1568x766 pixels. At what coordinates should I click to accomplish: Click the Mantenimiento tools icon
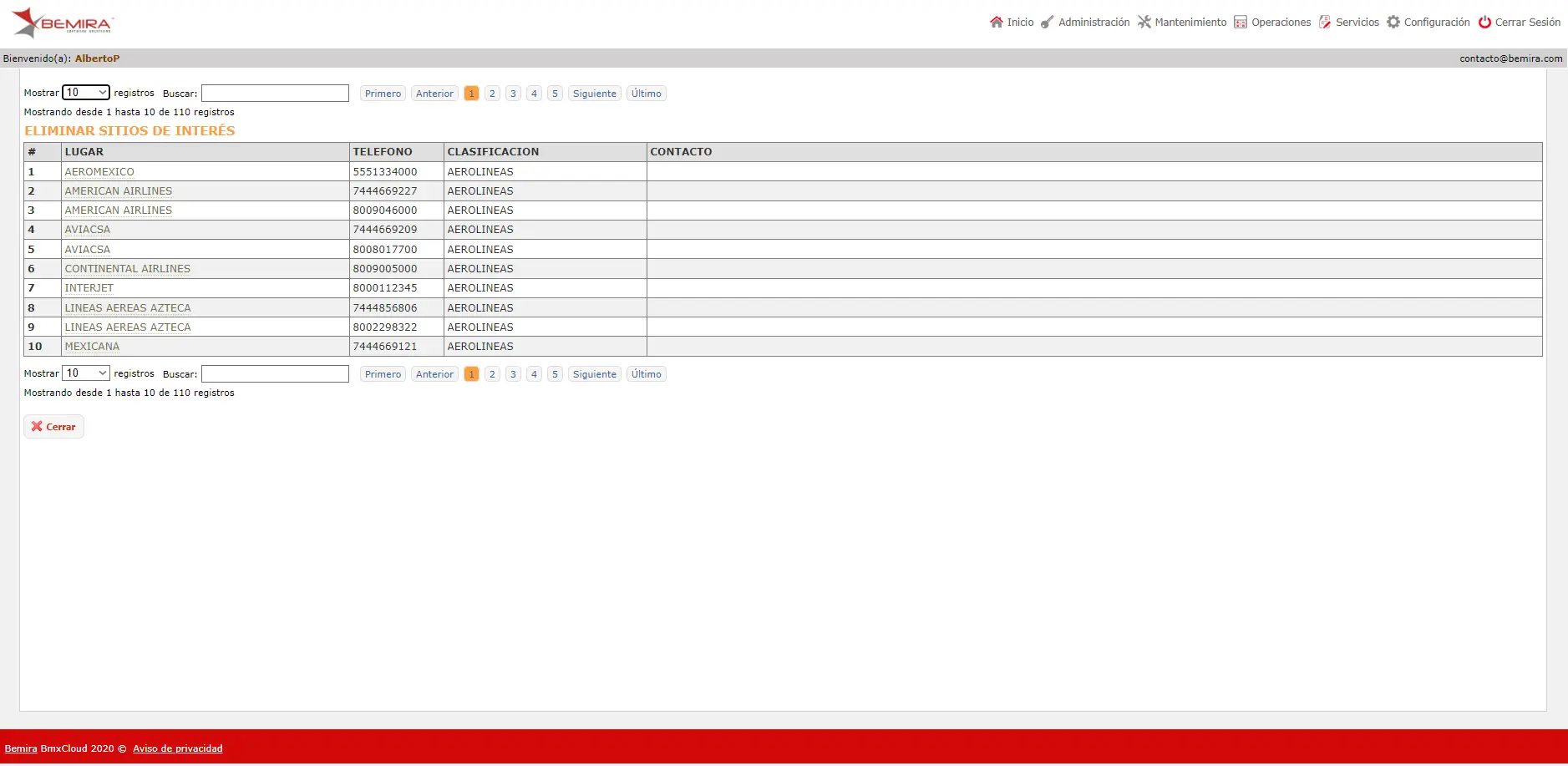click(x=1144, y=23)
